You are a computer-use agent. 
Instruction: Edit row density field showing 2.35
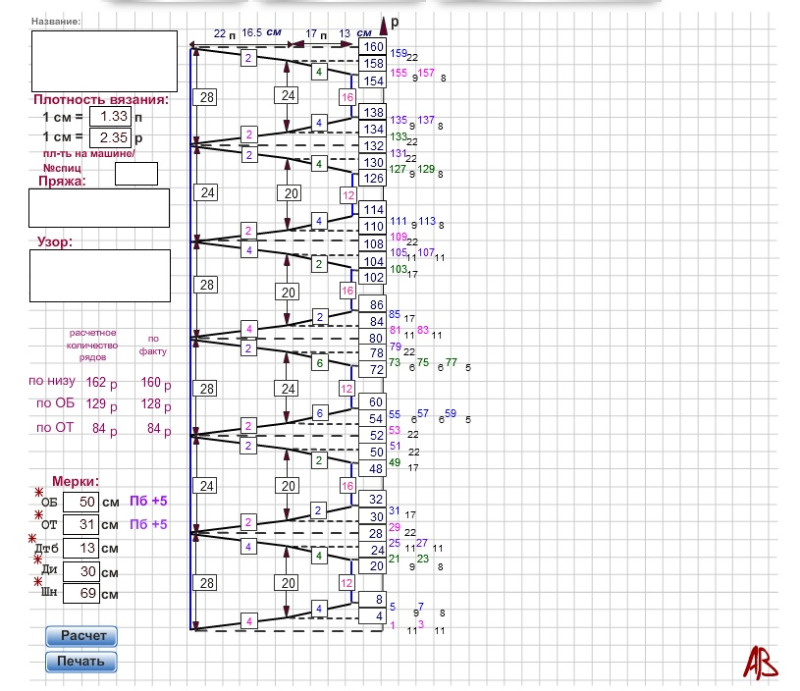point(109,137)
